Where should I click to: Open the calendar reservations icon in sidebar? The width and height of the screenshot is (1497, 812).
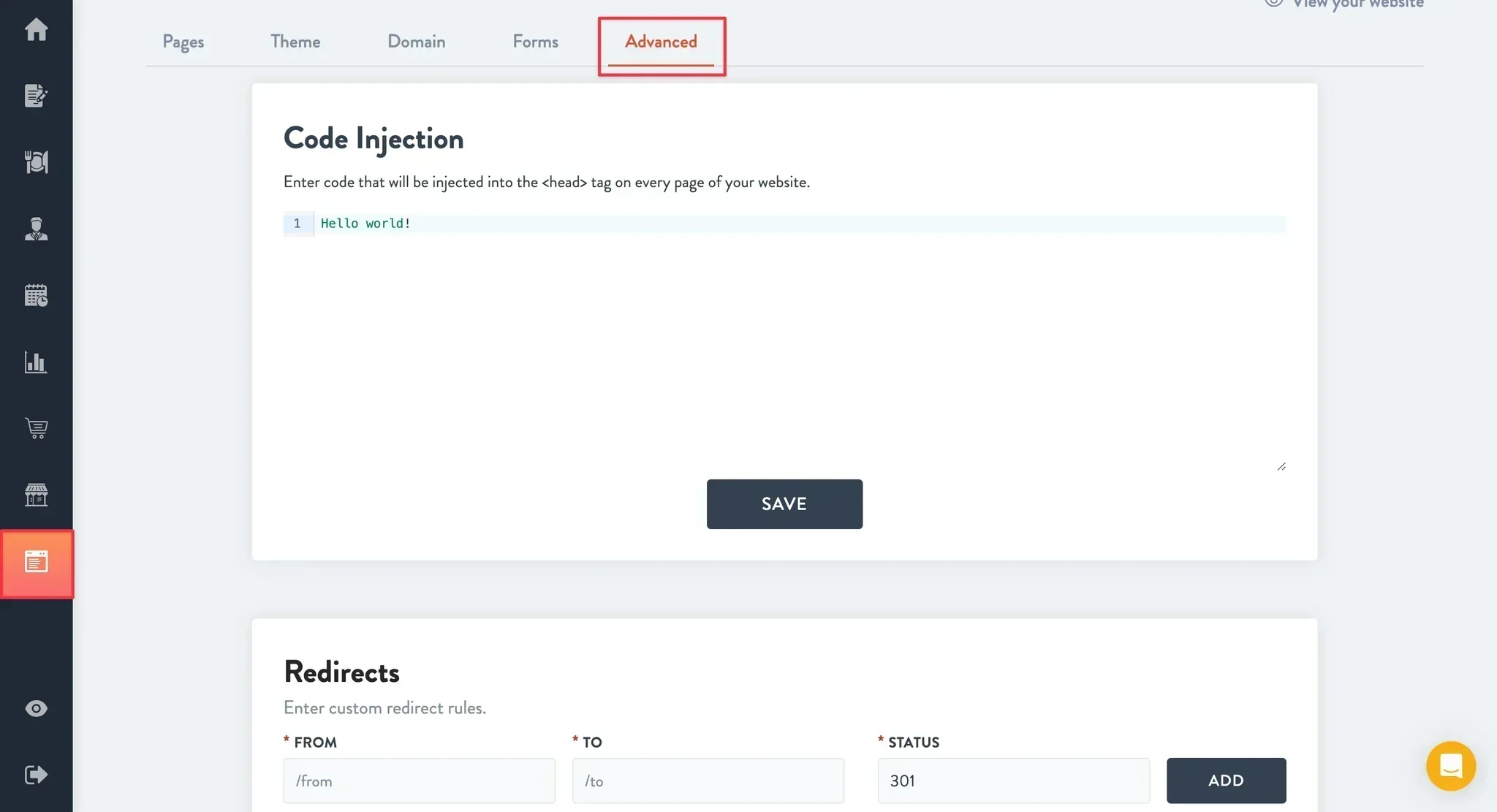tap(36, 295)
